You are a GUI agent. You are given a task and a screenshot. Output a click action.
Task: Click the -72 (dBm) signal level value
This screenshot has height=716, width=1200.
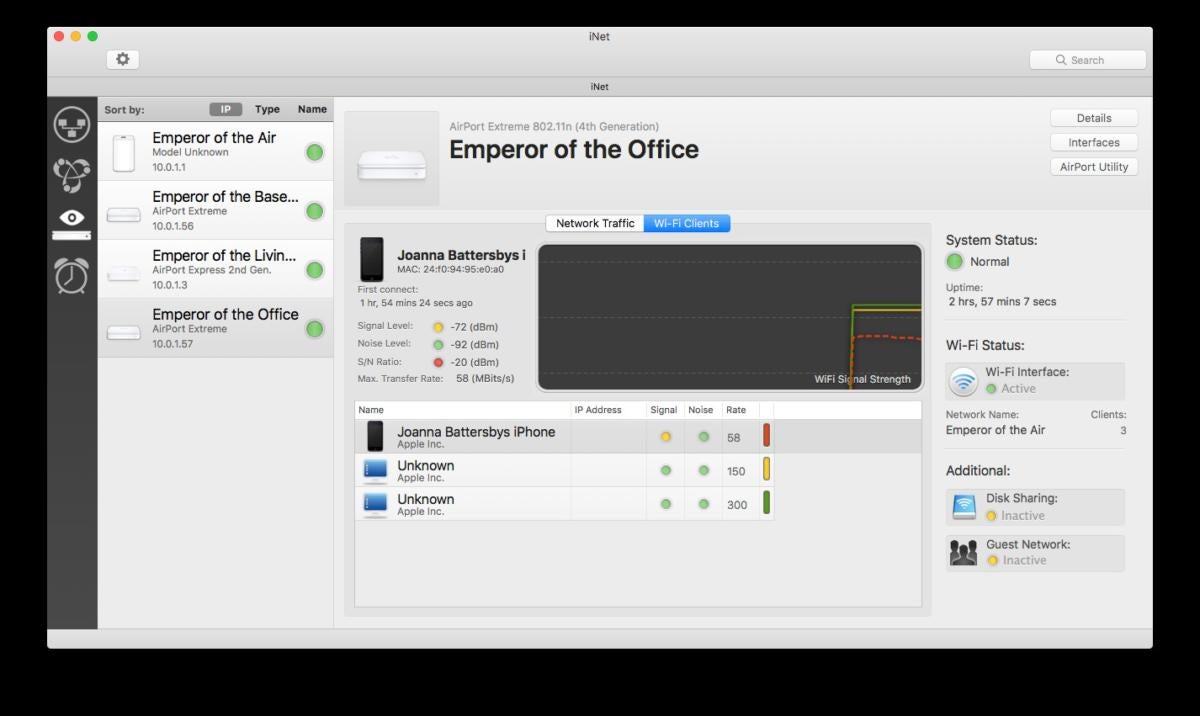point(474,327)
